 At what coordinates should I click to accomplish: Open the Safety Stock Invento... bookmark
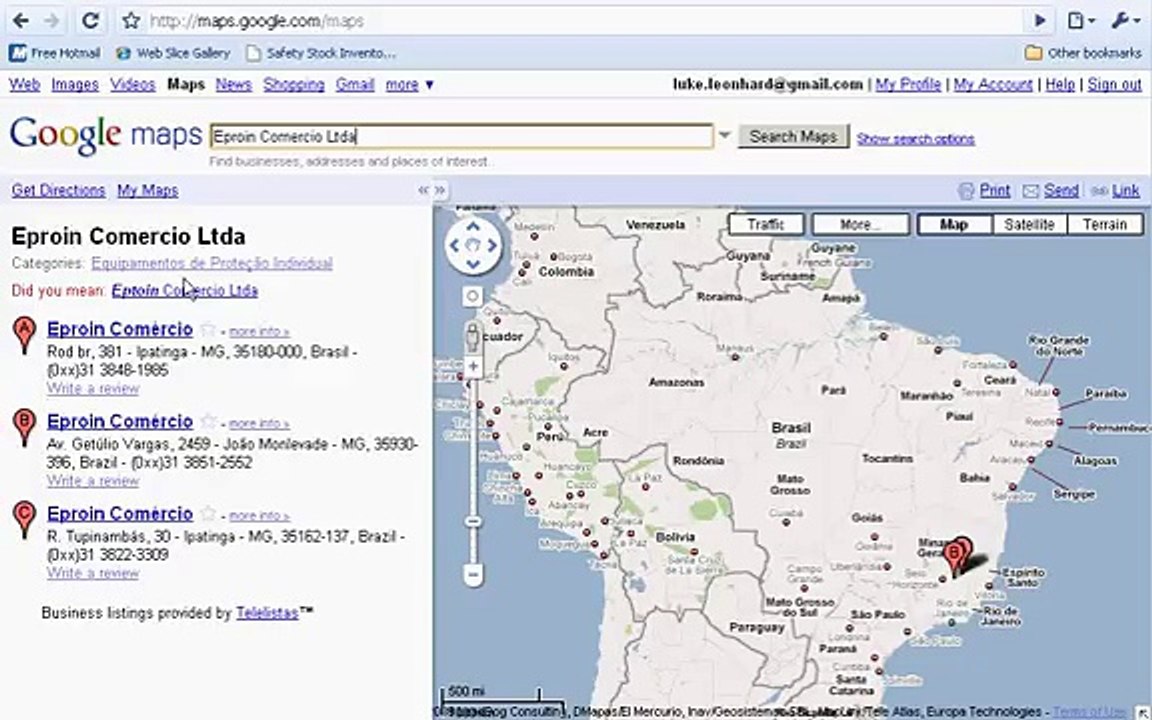pos(321,53)
